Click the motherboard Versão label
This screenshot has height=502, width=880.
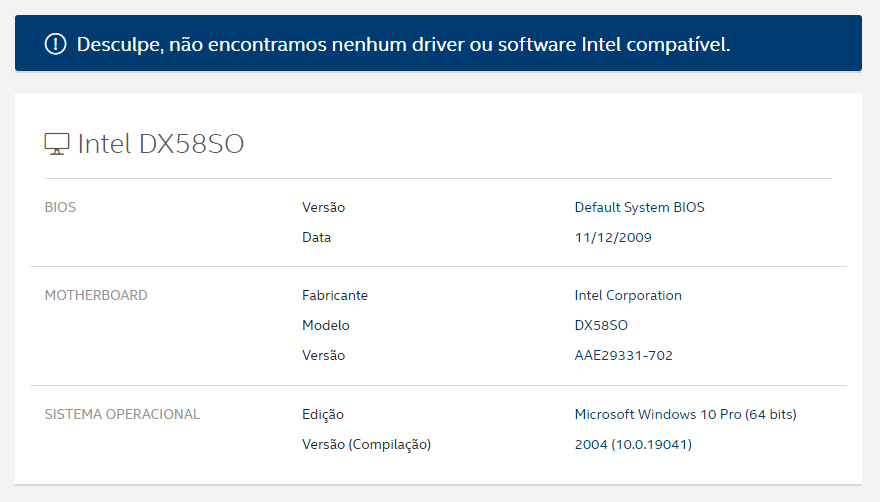point(323,355)
